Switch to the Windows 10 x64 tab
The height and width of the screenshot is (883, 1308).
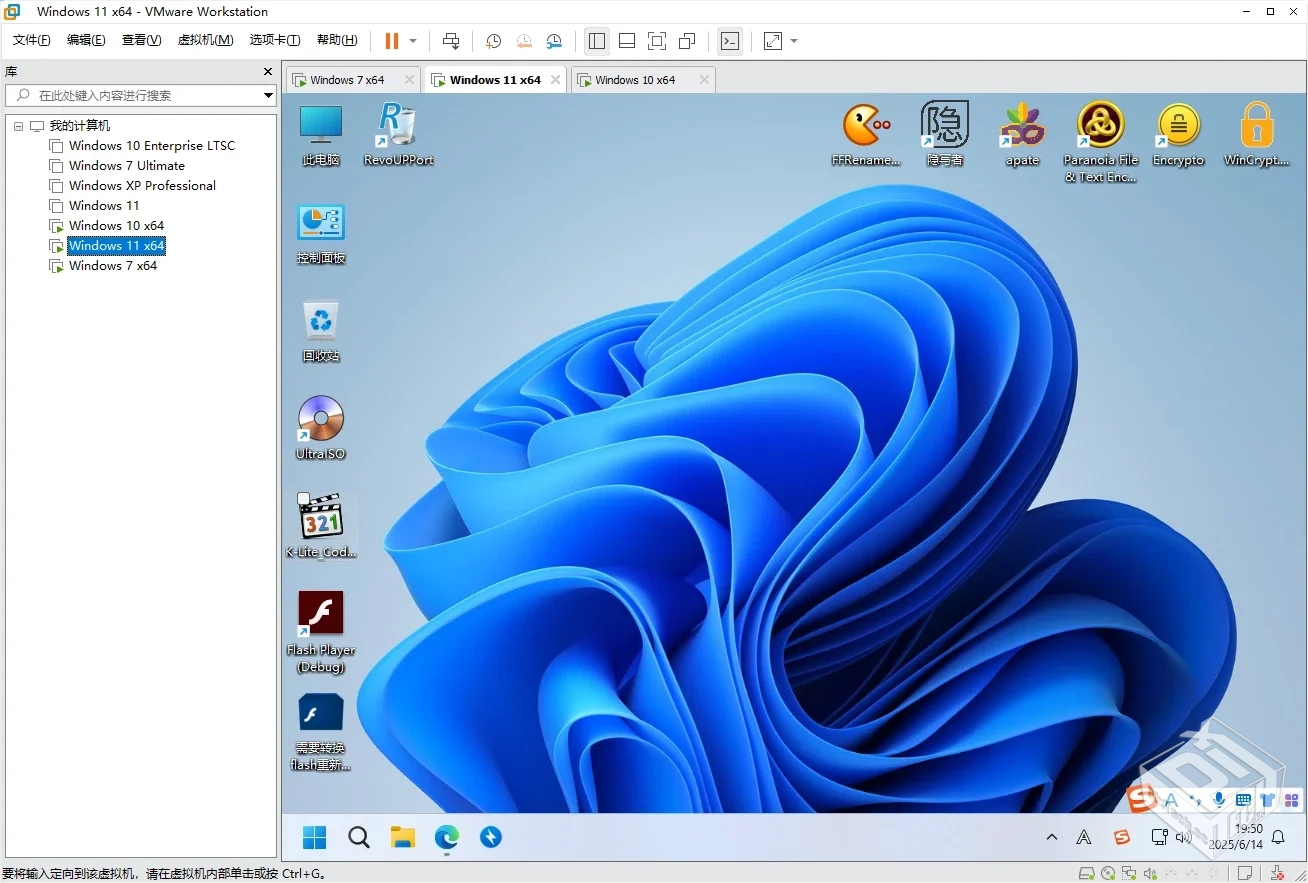coord(635,80)
